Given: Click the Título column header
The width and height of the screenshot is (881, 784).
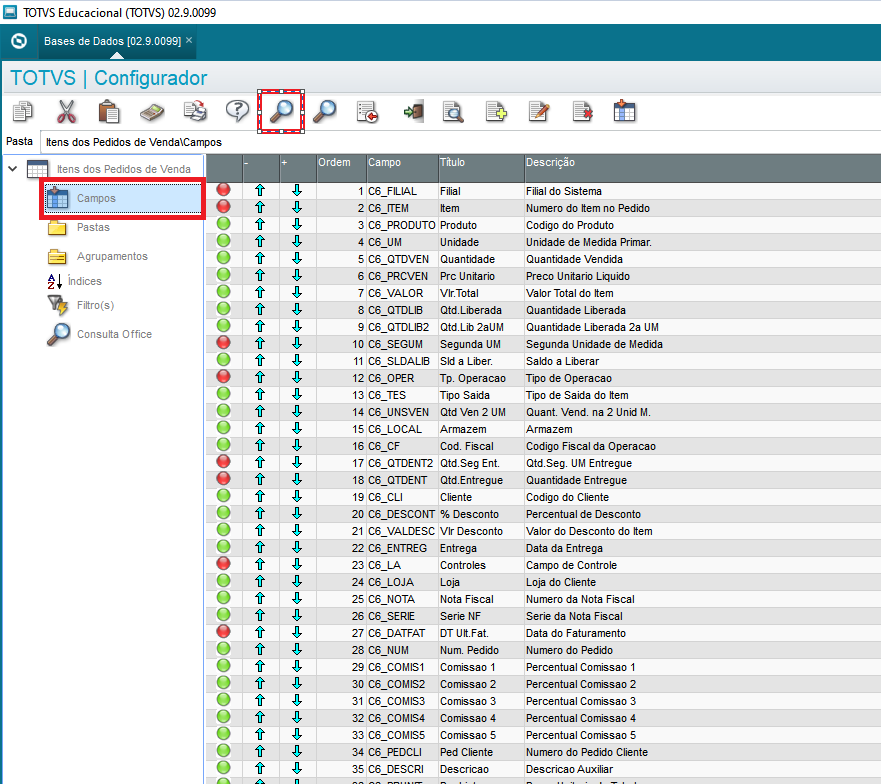Looking at the screenshot, I should coord(482,168).
